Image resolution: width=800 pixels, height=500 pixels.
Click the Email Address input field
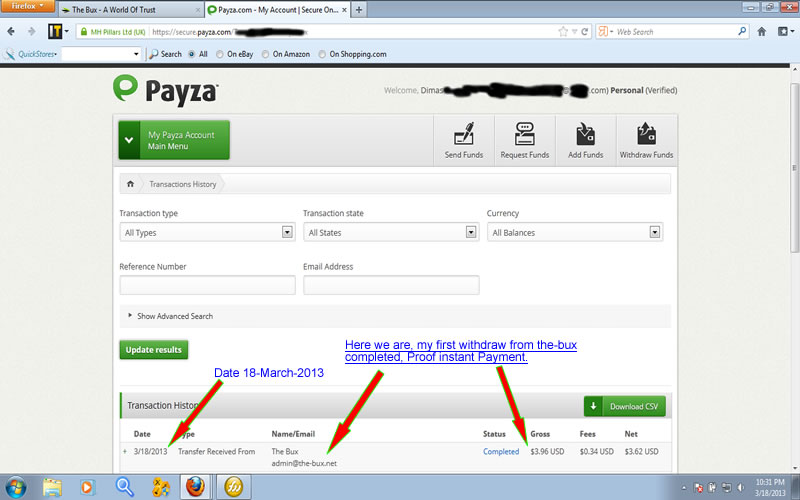pos(391,285)
